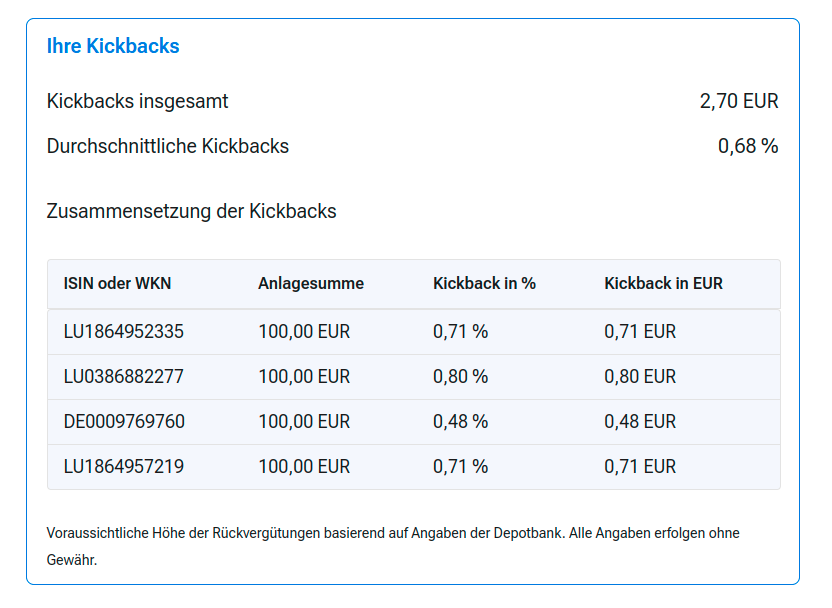Click the Anlagesumme cell in the DE0009769760 row

click(304, 421)
